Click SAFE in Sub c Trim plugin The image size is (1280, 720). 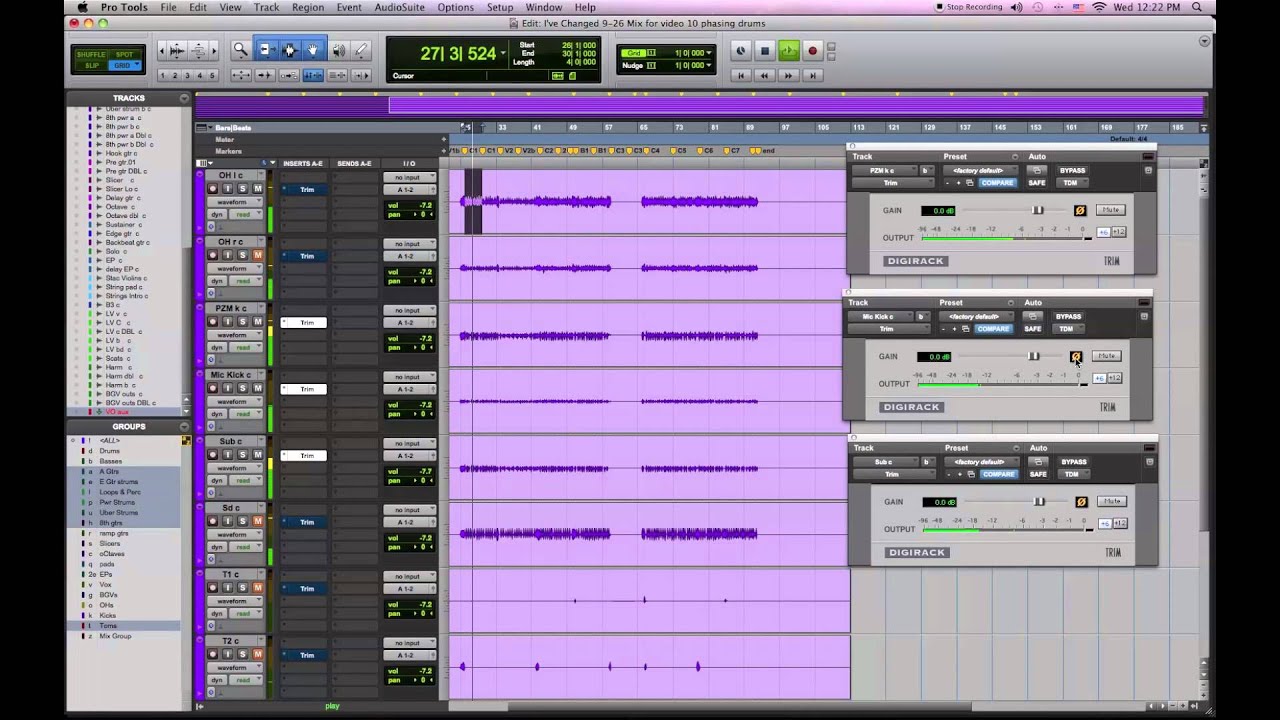(x=1038, y=474)
